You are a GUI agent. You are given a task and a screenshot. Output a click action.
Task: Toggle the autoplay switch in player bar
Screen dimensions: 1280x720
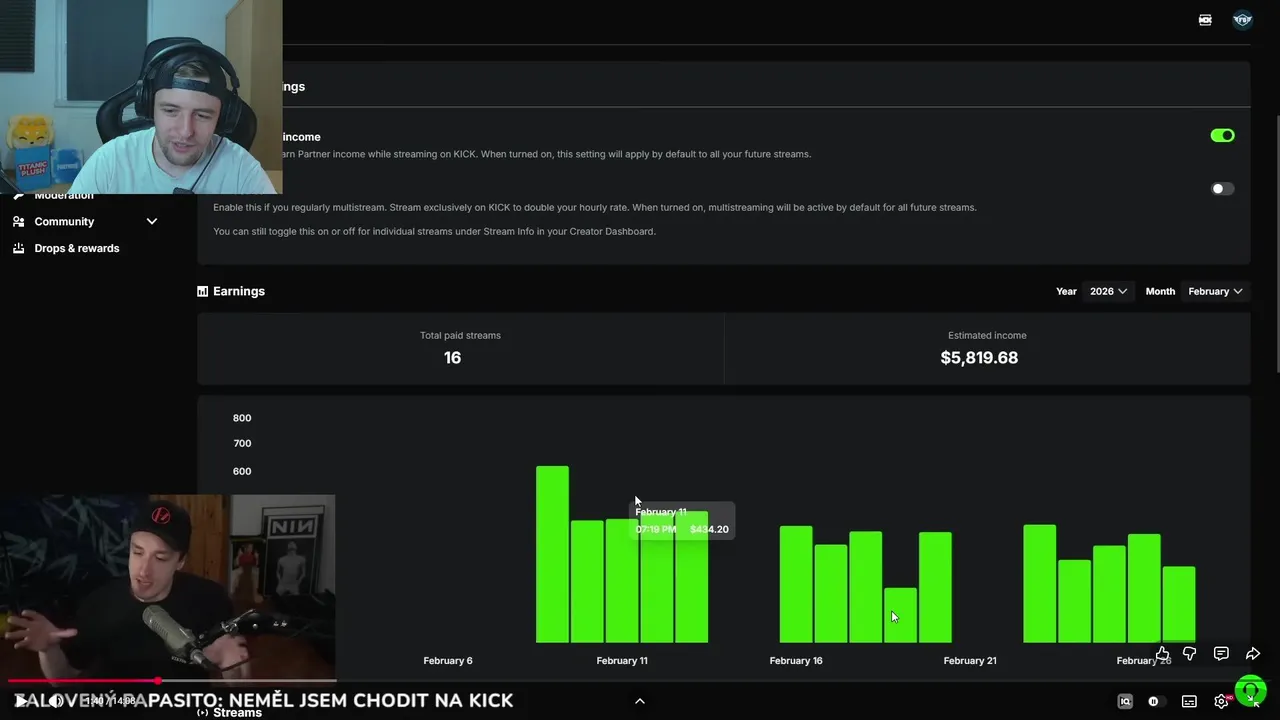[1157, 701]
